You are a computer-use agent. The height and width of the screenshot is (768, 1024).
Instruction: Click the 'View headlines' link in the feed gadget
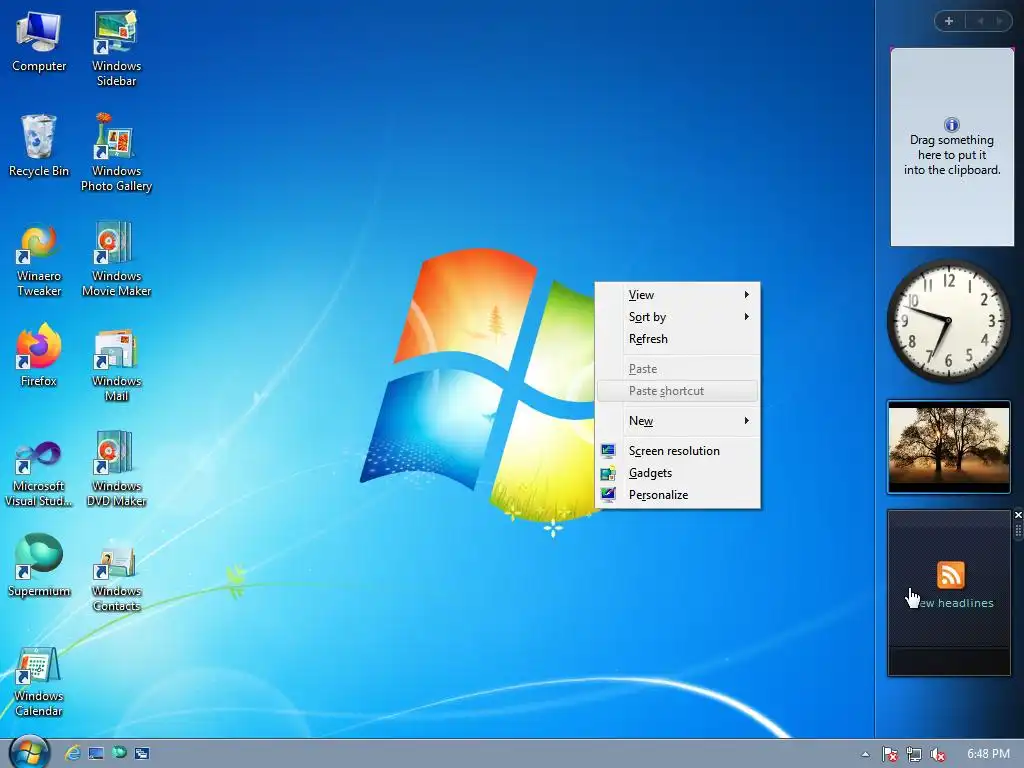[953, 603]
